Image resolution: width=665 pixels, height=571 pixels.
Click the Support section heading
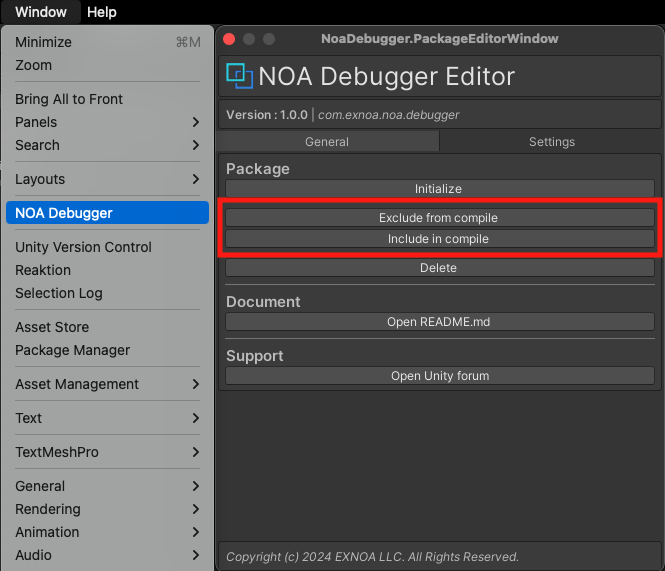[x=254, y=356]
